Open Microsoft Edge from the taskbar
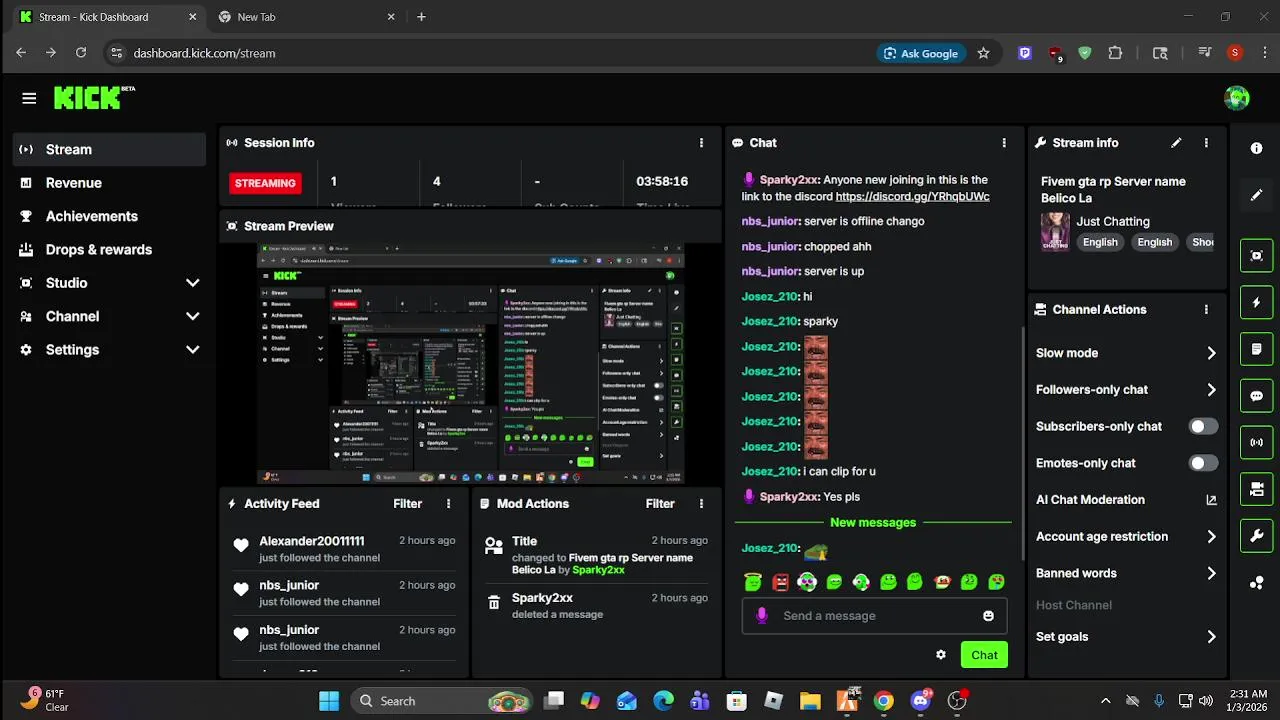1280x720 pixels. pos(664,701)
